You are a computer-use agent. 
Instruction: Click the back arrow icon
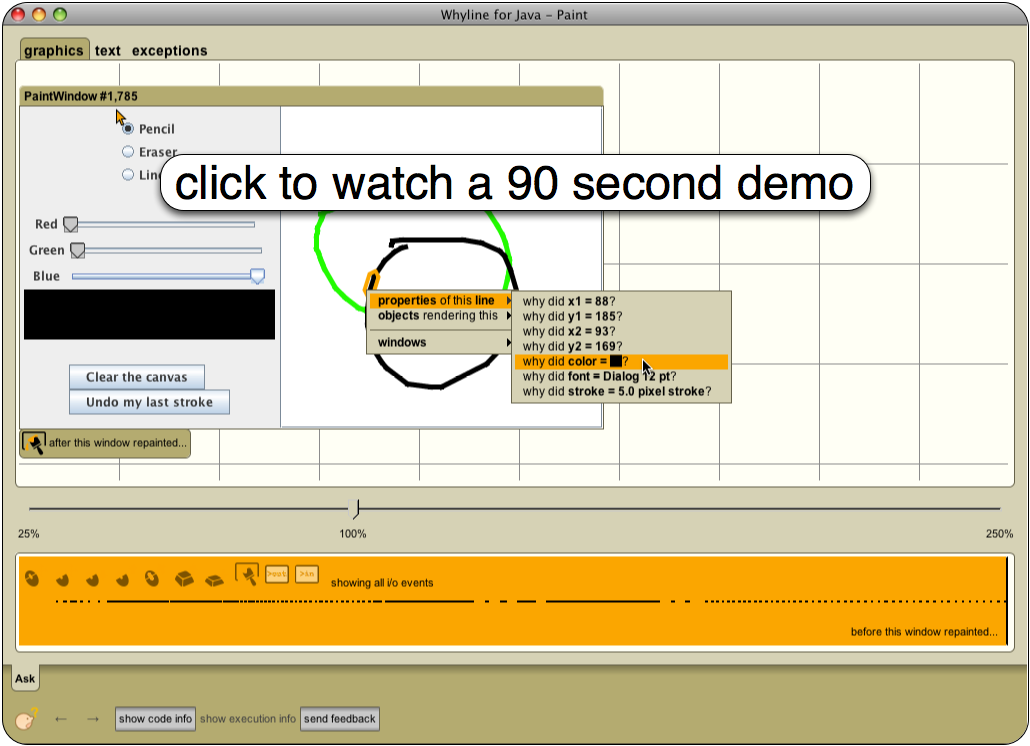pyautogui.click(x=61, y=719)
